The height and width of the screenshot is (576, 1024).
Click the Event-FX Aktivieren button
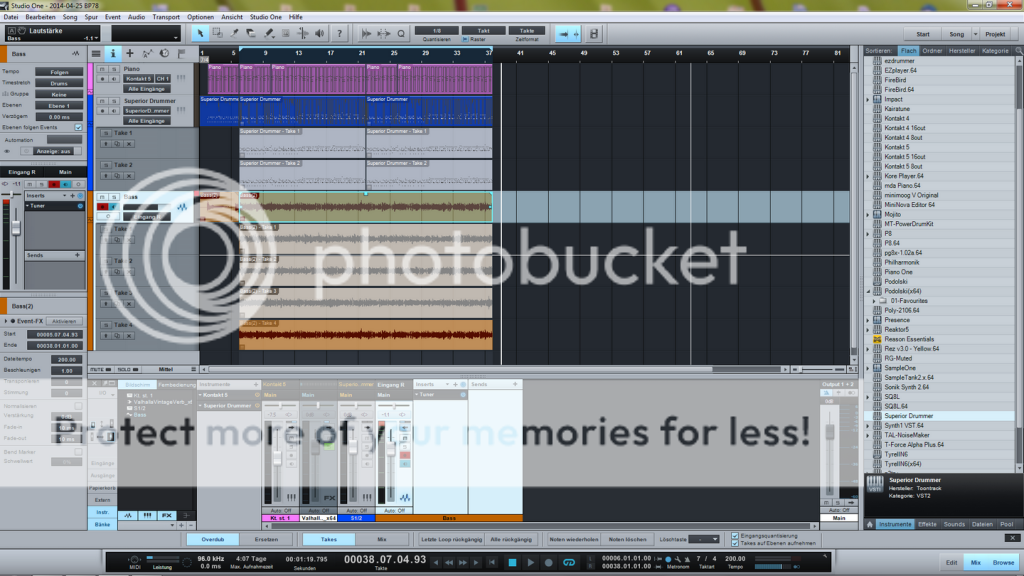click(x=64, y=321)
